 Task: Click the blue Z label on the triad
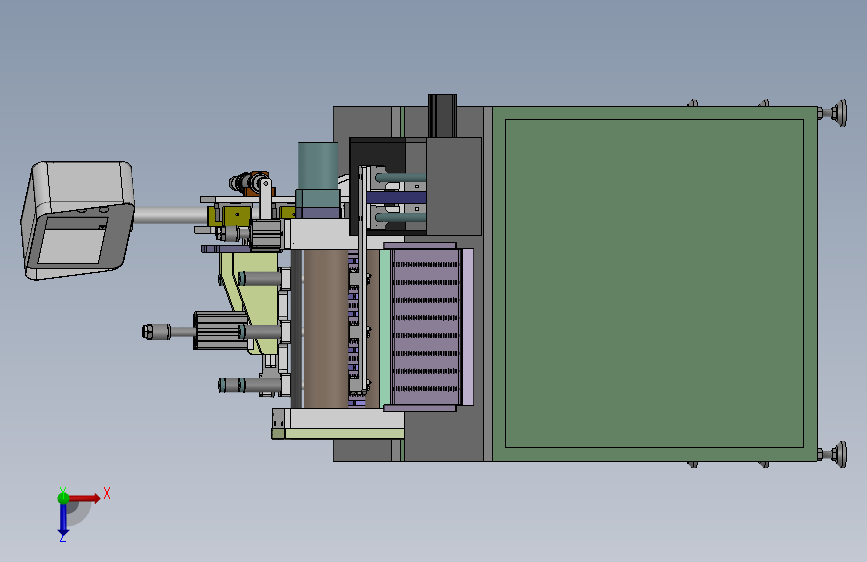[x=62, y=538]
